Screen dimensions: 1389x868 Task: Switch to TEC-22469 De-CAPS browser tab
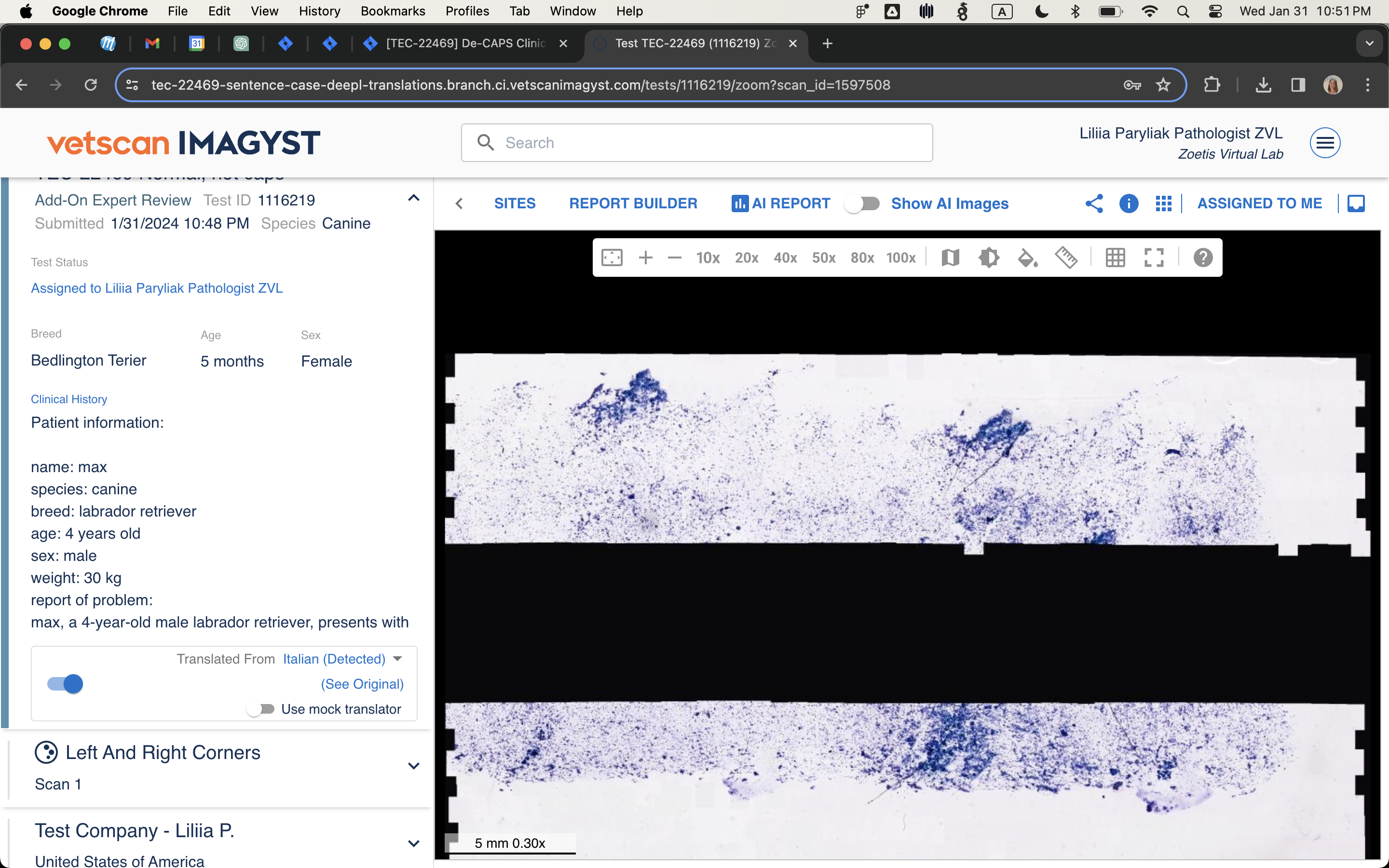point(465,43)
